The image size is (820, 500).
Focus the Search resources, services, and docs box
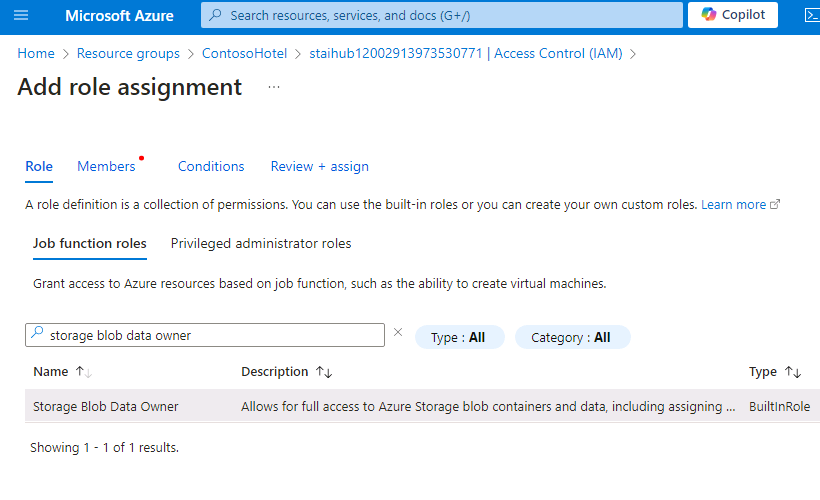(442, 15)
